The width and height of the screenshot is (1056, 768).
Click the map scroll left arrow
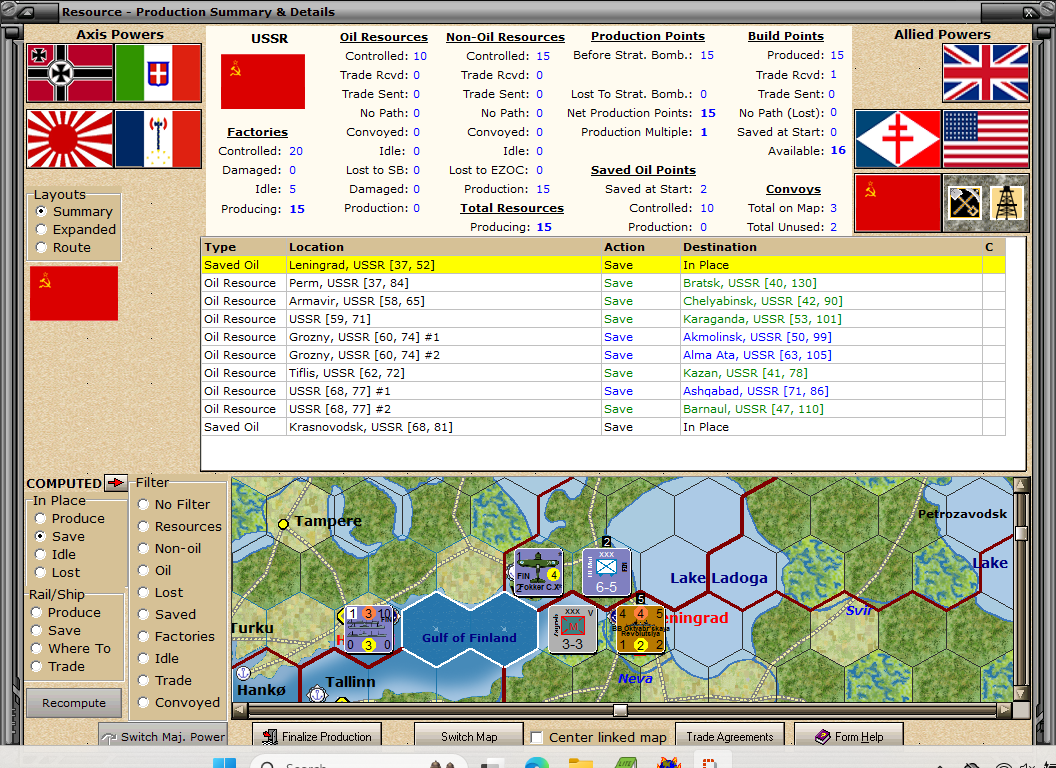[239, 710]
